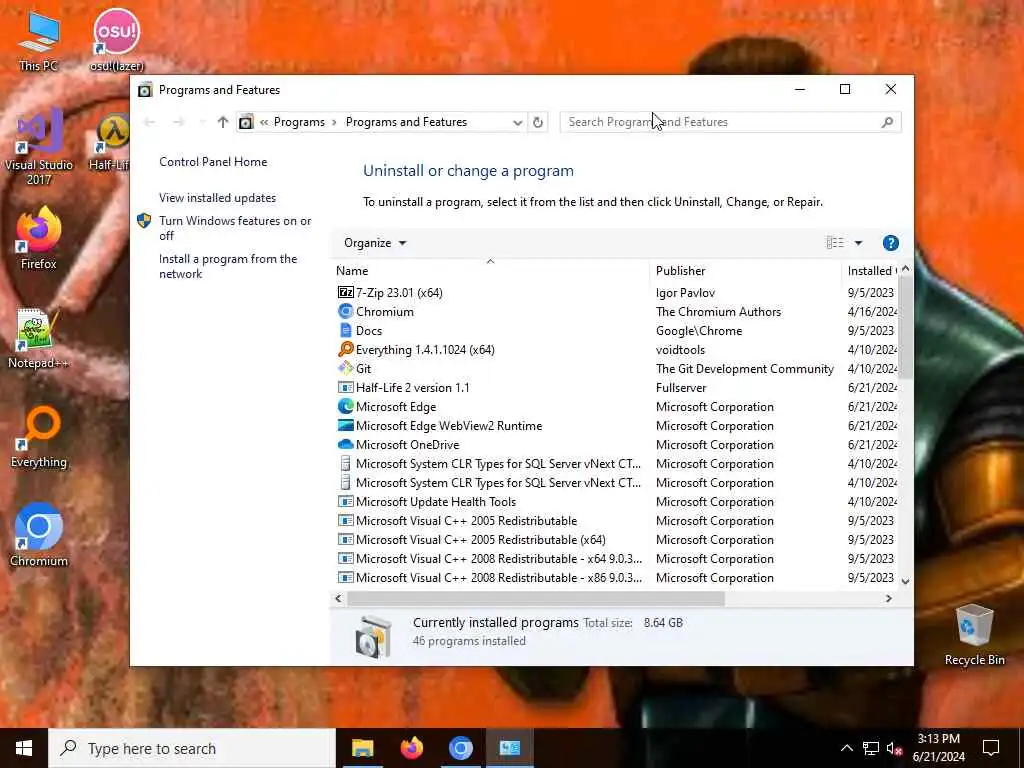Show hidden tray icons chevron
This screenshot has width=1024, height=768.
pos(846,748)
